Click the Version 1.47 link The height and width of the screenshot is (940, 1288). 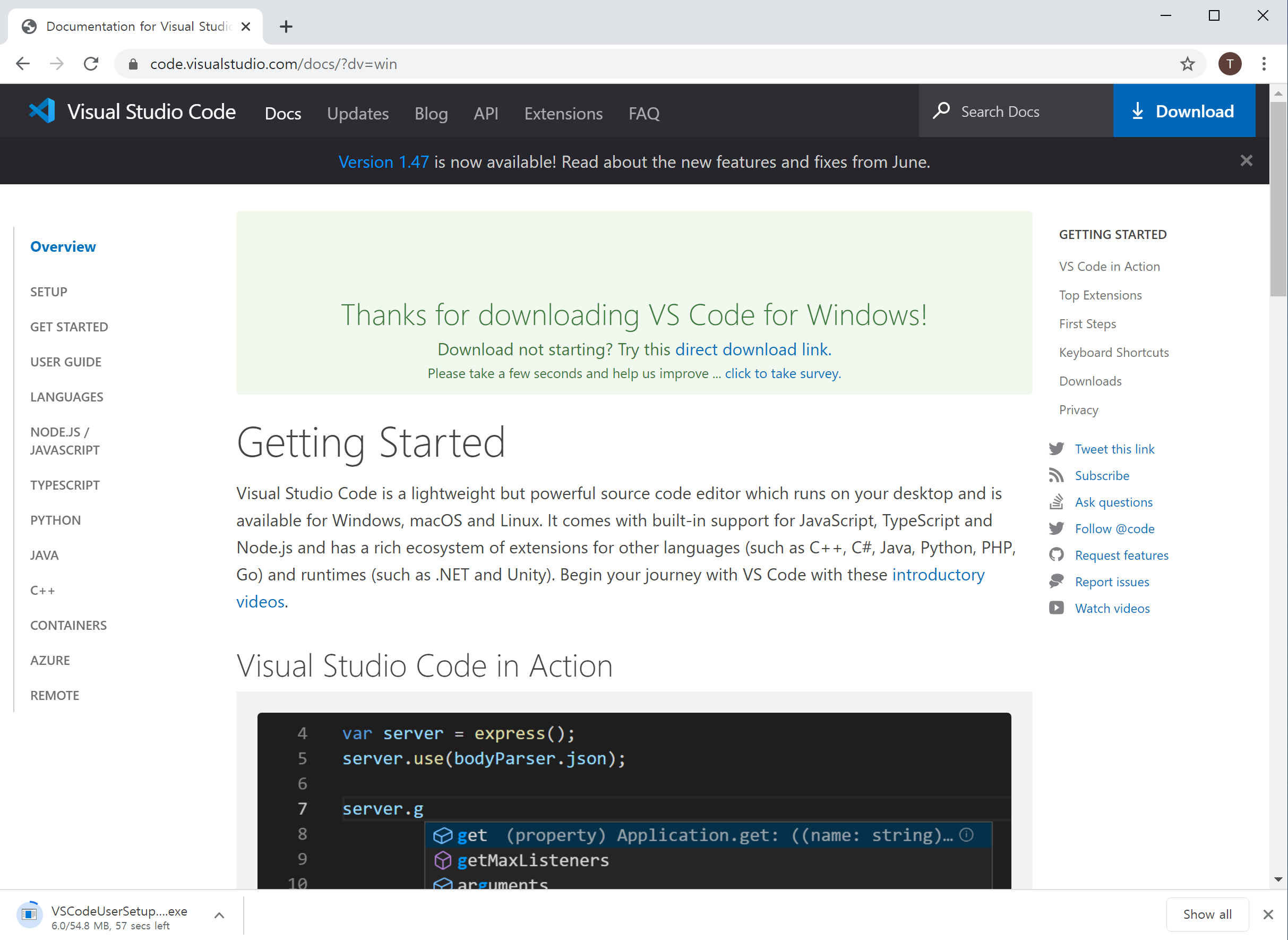click(383, 162)
